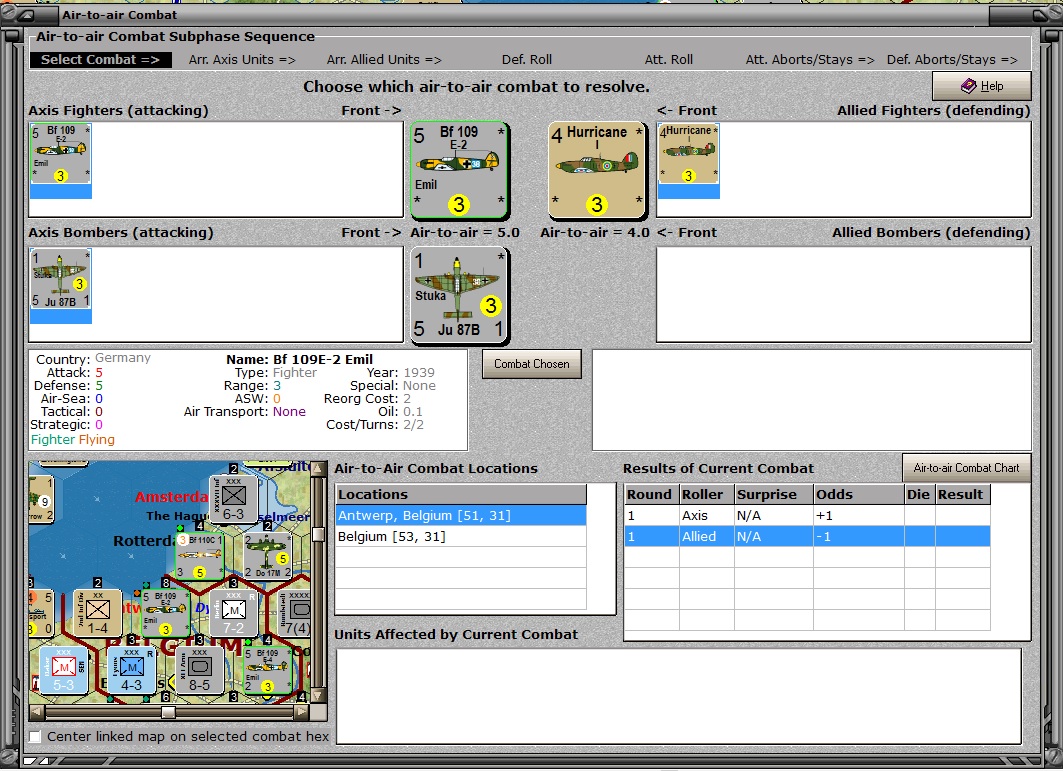This screenshot has width=1063, height=771.
Task: Select the small Hurricane counter in Allied Fighters
Action: pos(688,153)
